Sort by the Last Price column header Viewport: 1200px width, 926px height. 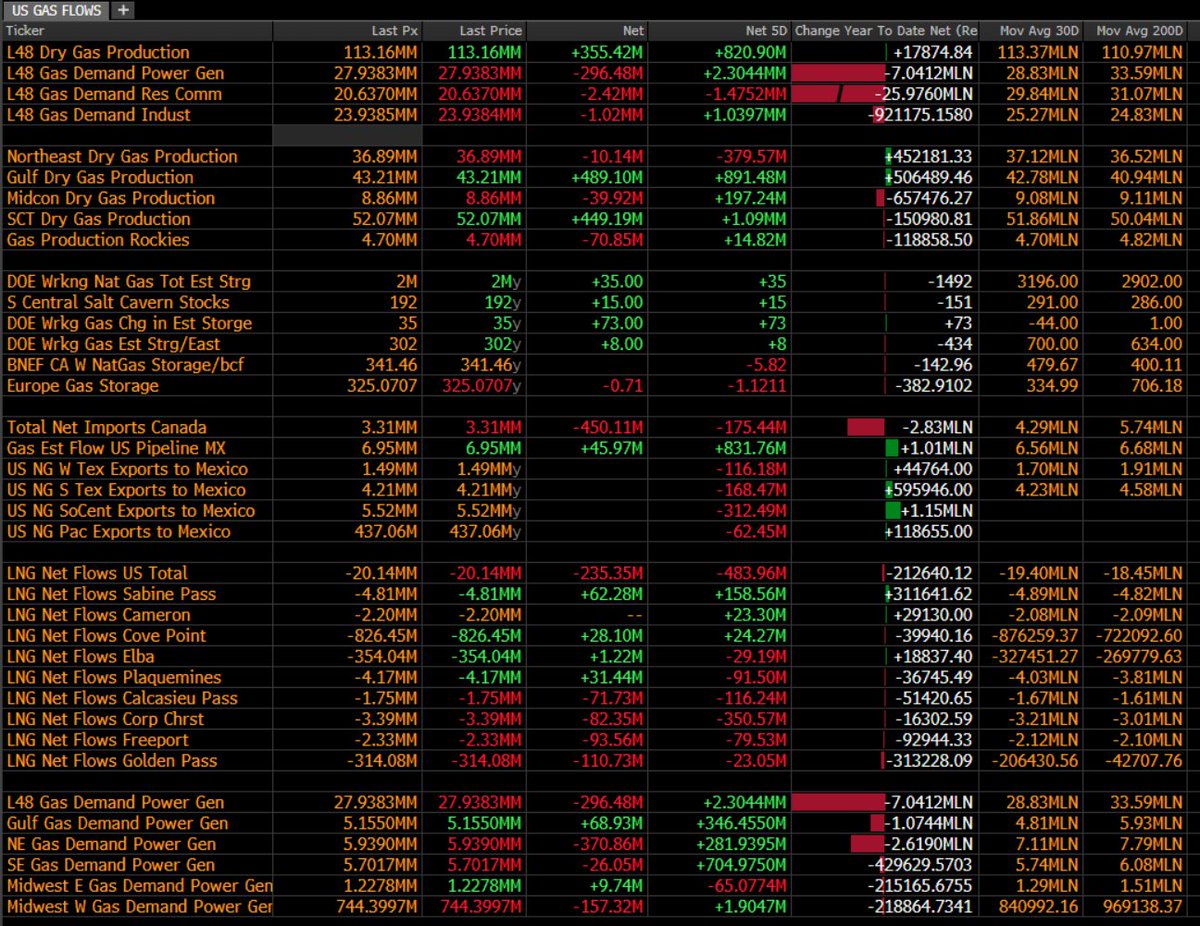point(491,31)
